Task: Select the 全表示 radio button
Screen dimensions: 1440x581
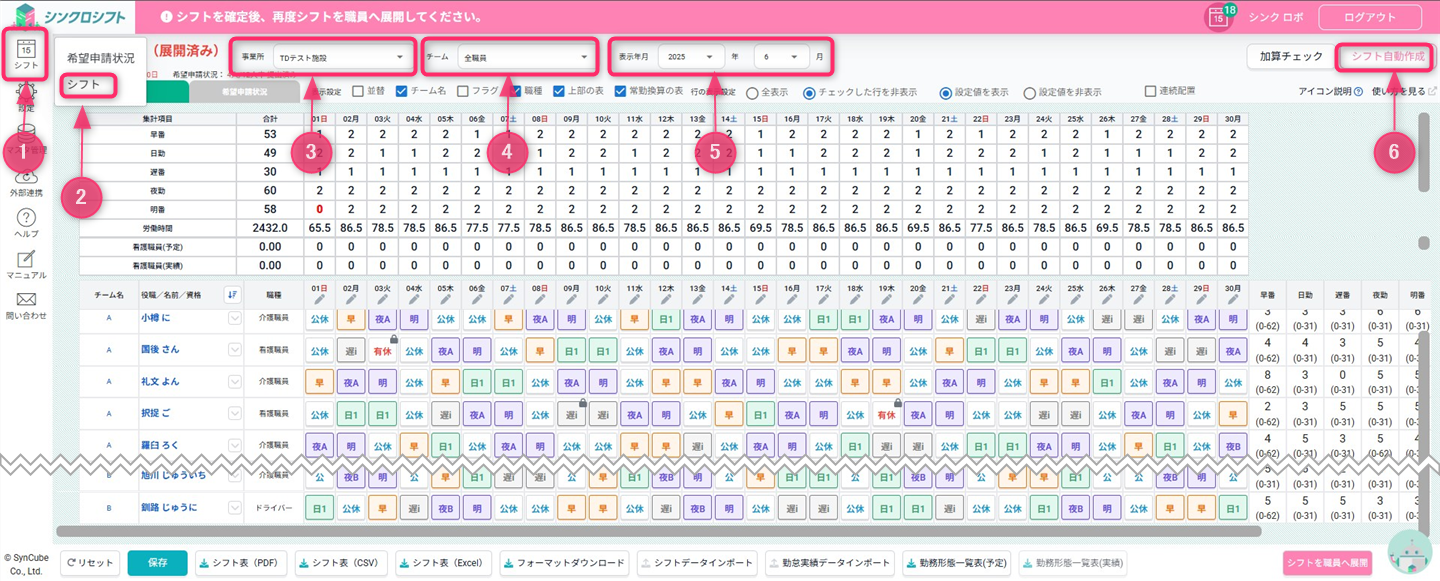Action: [752, 92]
